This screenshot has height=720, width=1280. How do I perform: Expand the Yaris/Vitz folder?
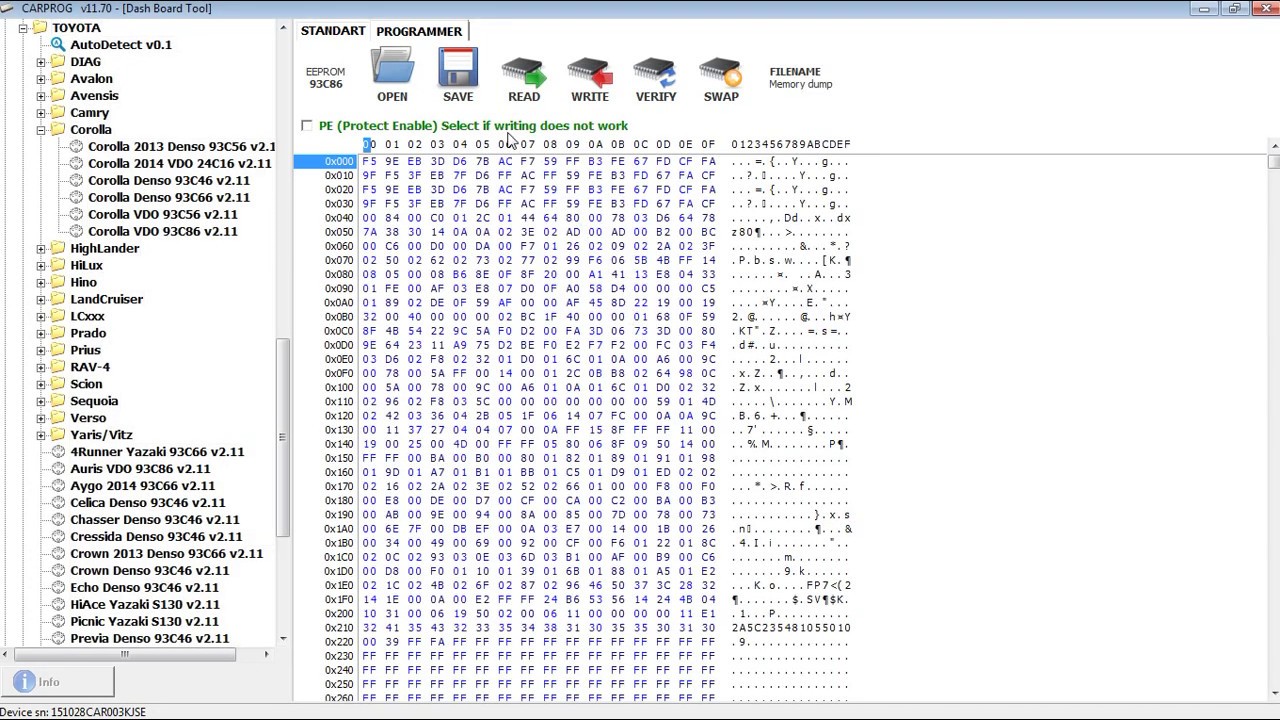coord(41,436)
